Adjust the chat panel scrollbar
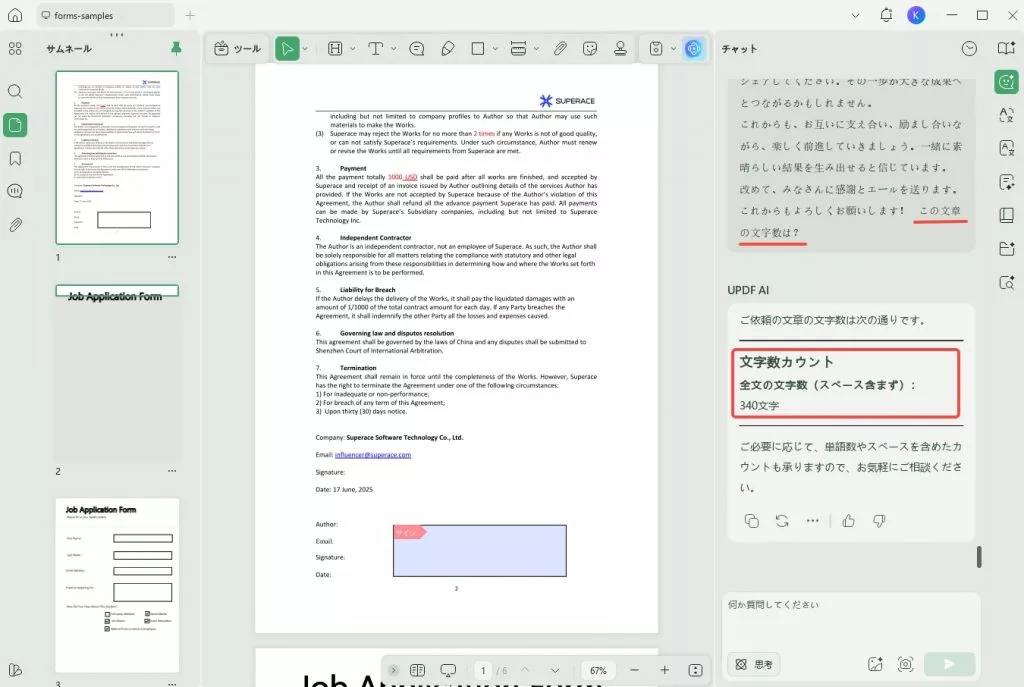1024x687 pixels. 979,556
